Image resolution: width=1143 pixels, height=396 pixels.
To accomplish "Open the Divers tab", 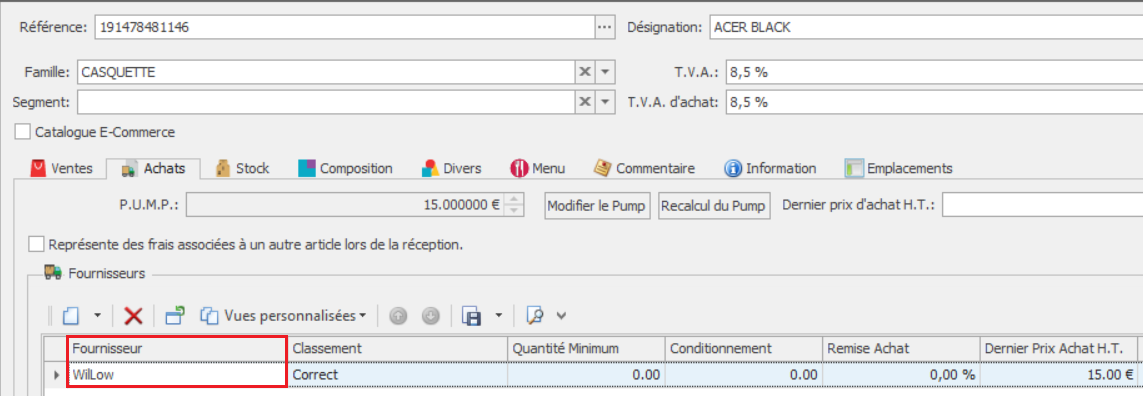I will pos(452,168).
